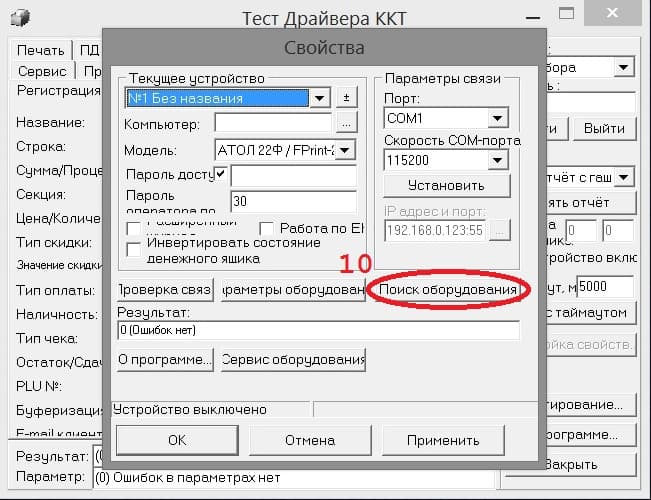The height and width of the screenshot is (500, 651).
Task: Click the browse button next to Компьютер field
Action: point(346,123)
